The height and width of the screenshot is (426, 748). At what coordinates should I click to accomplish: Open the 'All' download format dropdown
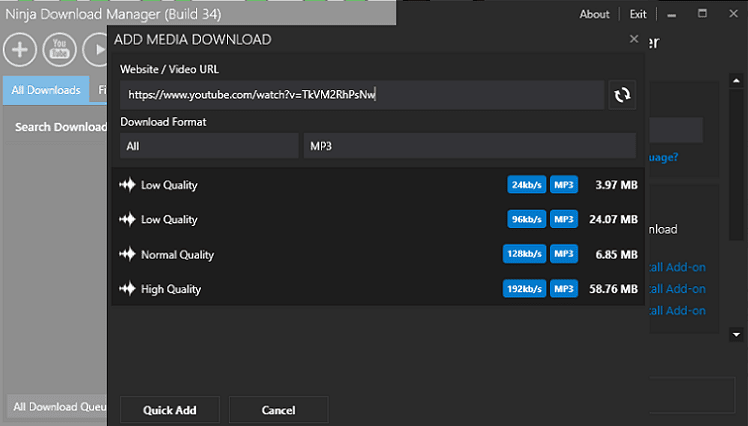tap(209, 146)
